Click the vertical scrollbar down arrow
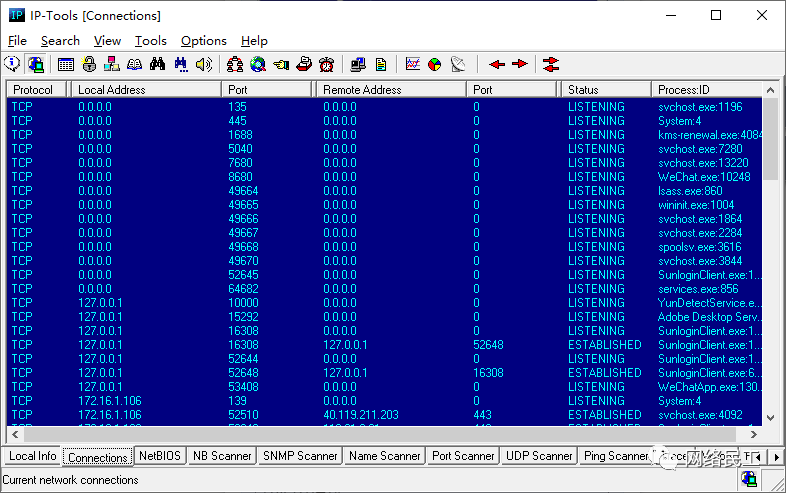Viewport: 786px width, 493px height. point(771,418)
